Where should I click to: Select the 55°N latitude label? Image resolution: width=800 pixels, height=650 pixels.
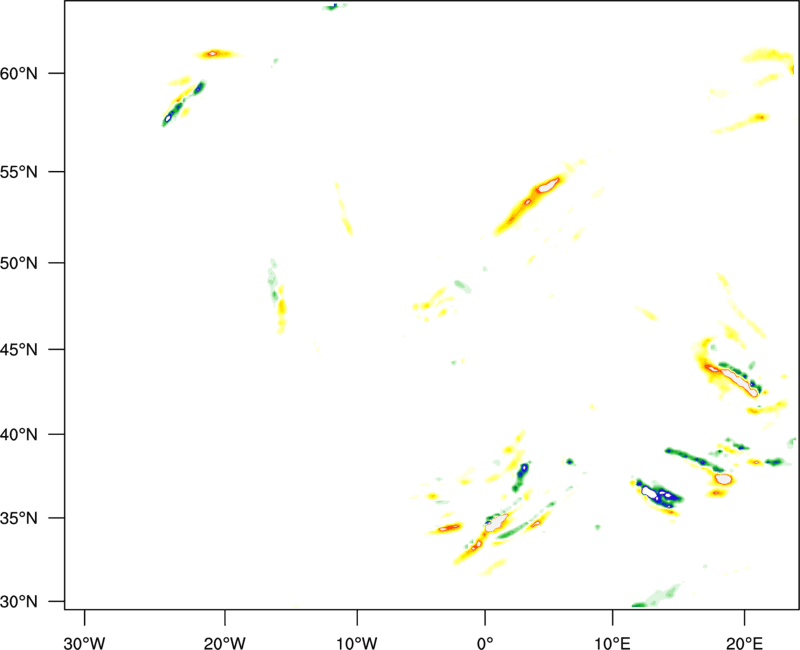click(19, 172)
